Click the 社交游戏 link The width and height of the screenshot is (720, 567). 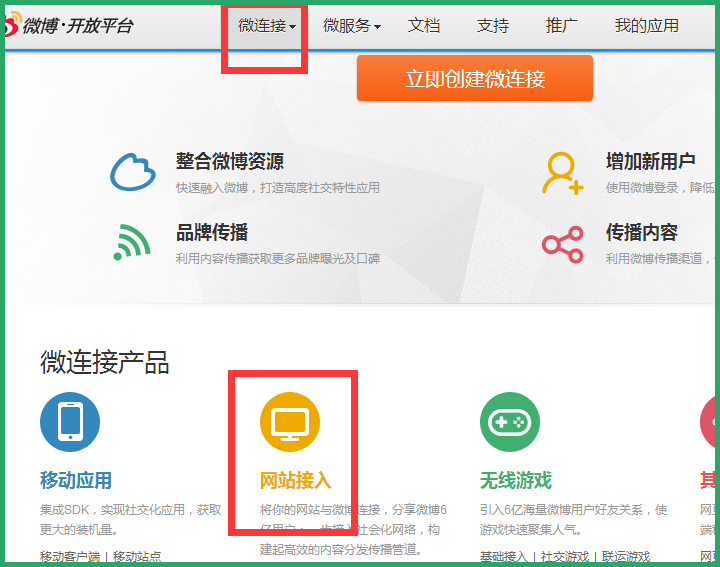565,557
